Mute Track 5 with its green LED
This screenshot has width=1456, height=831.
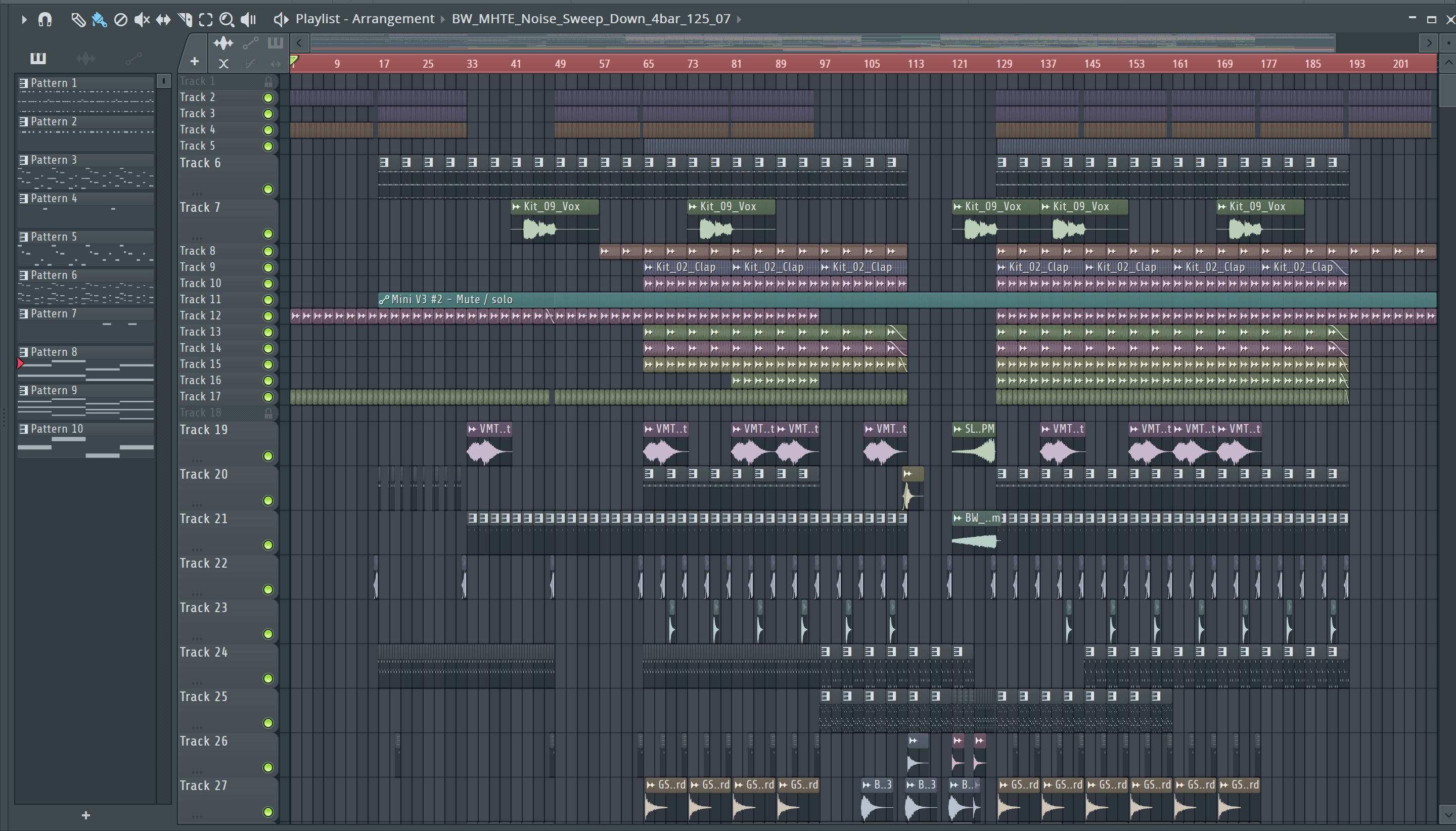click(x=267, y=146)
